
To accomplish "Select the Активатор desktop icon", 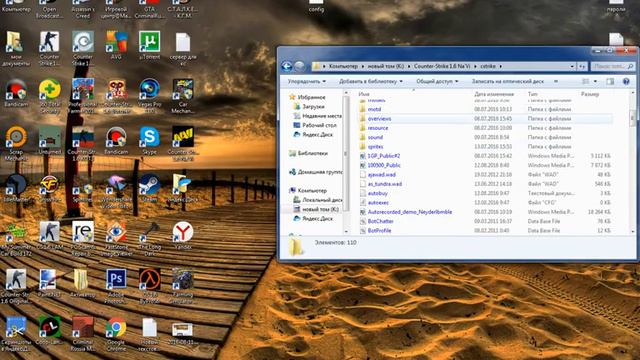I will pyautogui.click(x=83, y=283).
